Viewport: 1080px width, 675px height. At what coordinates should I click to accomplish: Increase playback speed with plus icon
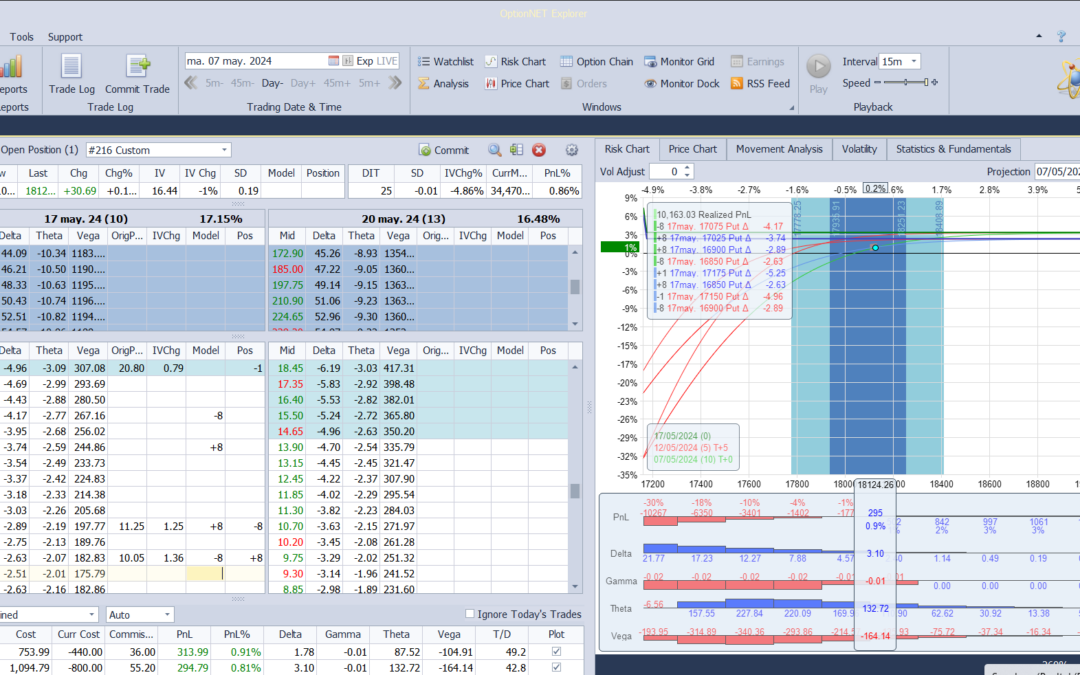(x=935, y=83)
